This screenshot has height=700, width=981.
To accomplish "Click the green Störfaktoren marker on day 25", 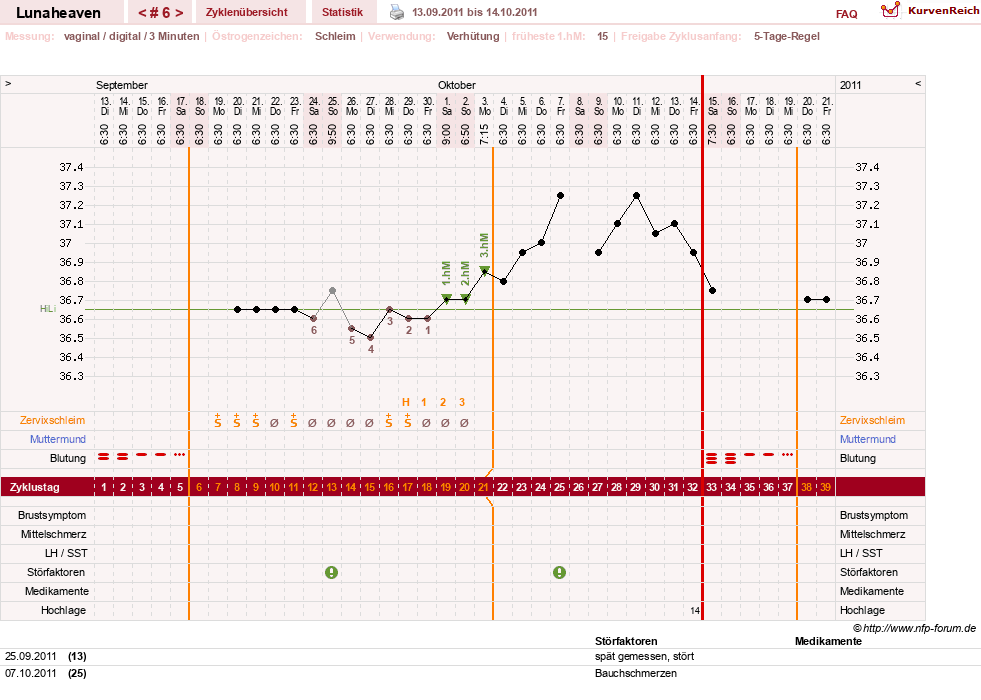I will (559, 572).
